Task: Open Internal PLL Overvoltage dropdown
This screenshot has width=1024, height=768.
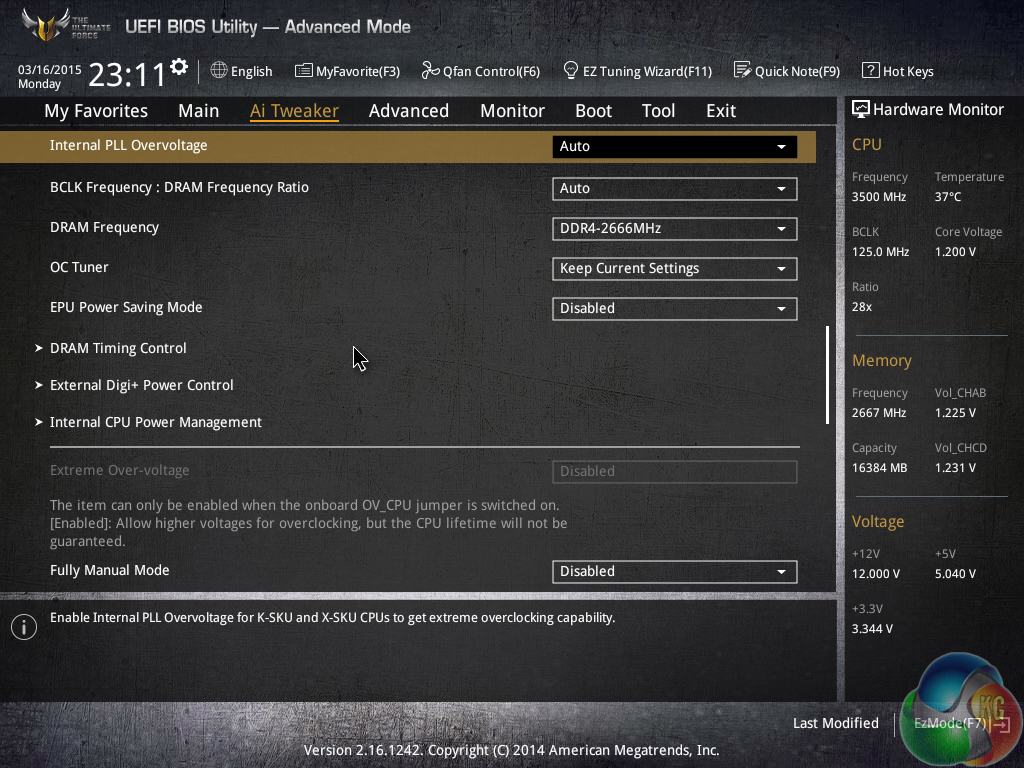Action: (x=675, y=146)
